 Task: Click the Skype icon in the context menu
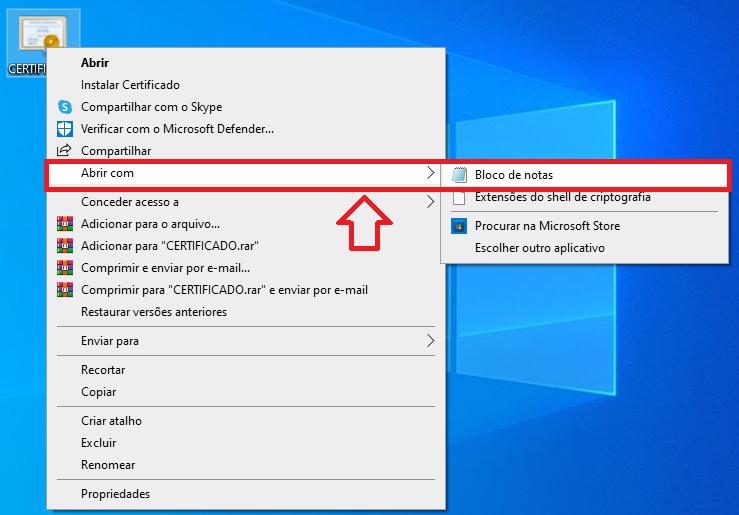tap(65, 107)
